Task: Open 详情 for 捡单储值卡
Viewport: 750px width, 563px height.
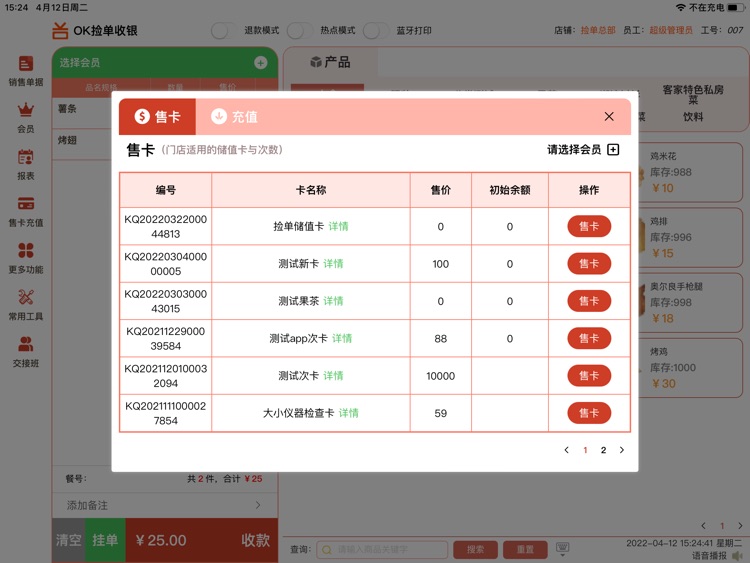Action: coord(339,226)
